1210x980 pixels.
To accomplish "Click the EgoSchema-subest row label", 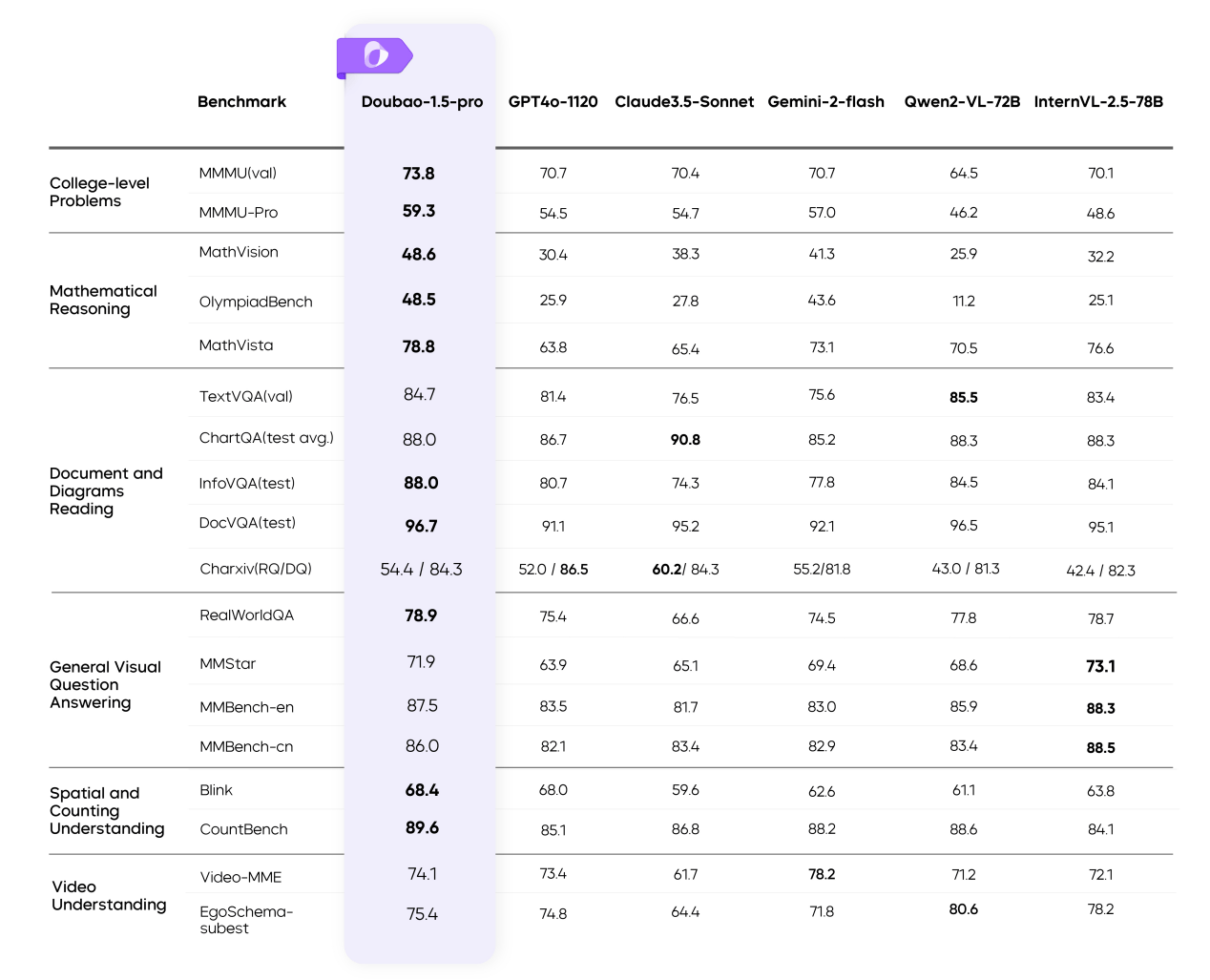I will click(x=246, y=920).
